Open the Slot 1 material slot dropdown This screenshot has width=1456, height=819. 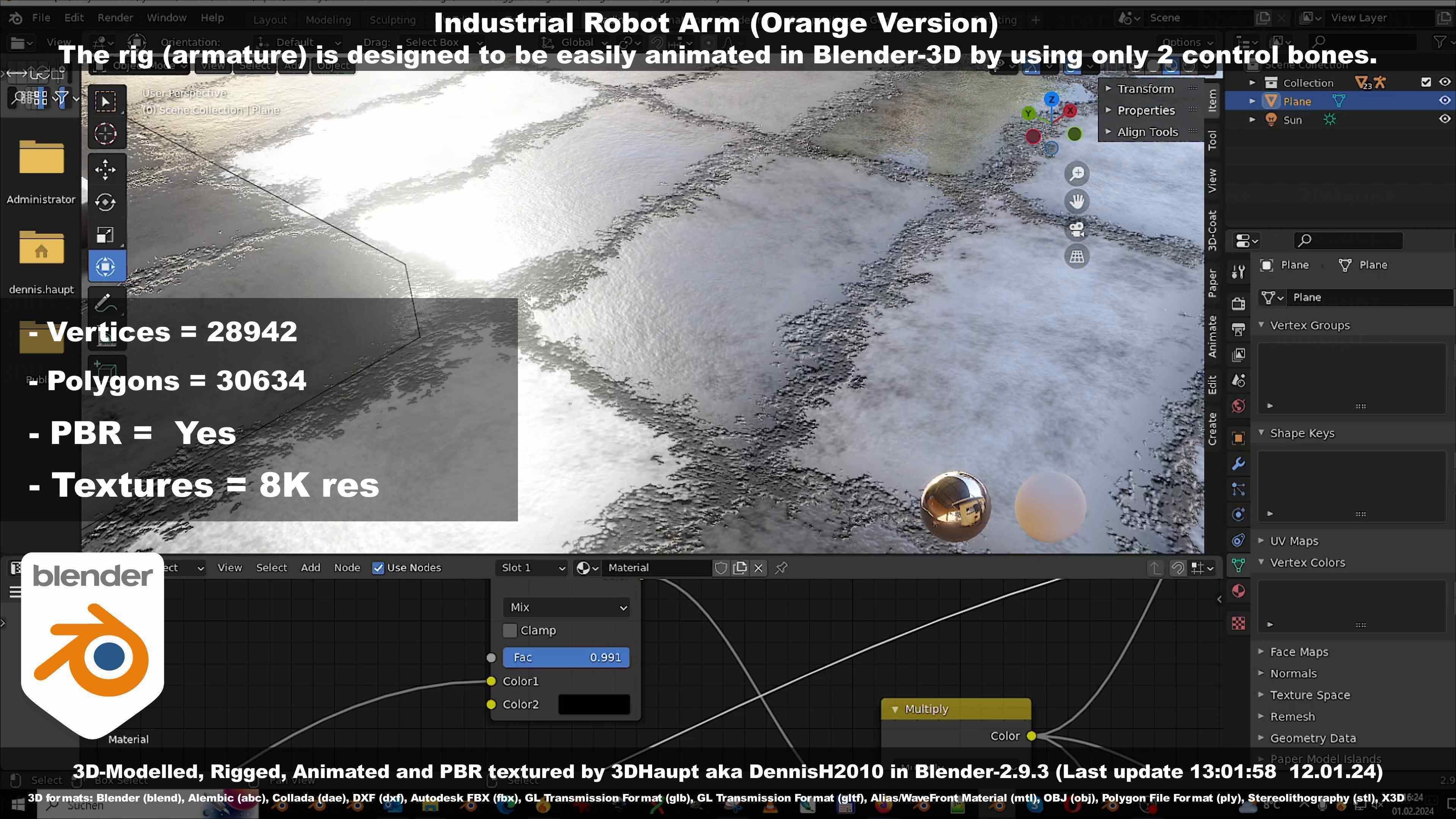(532, 568)
